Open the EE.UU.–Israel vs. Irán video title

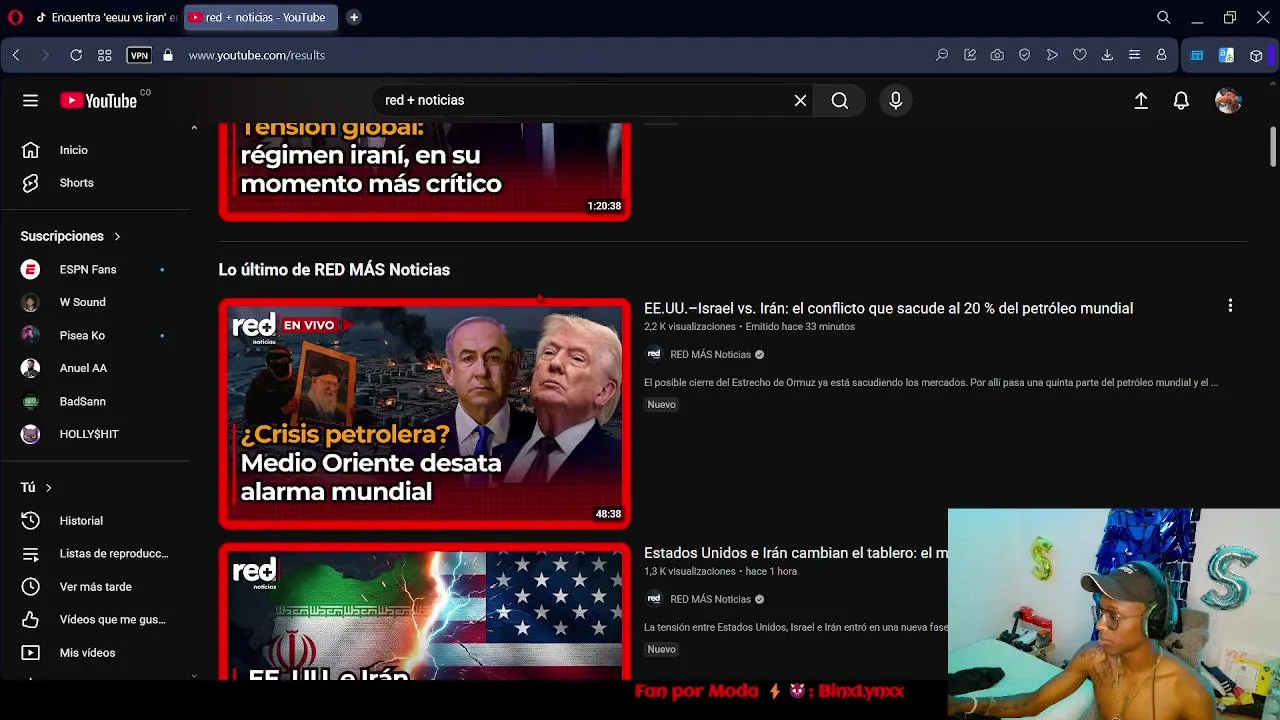click(x=888, y=308)
